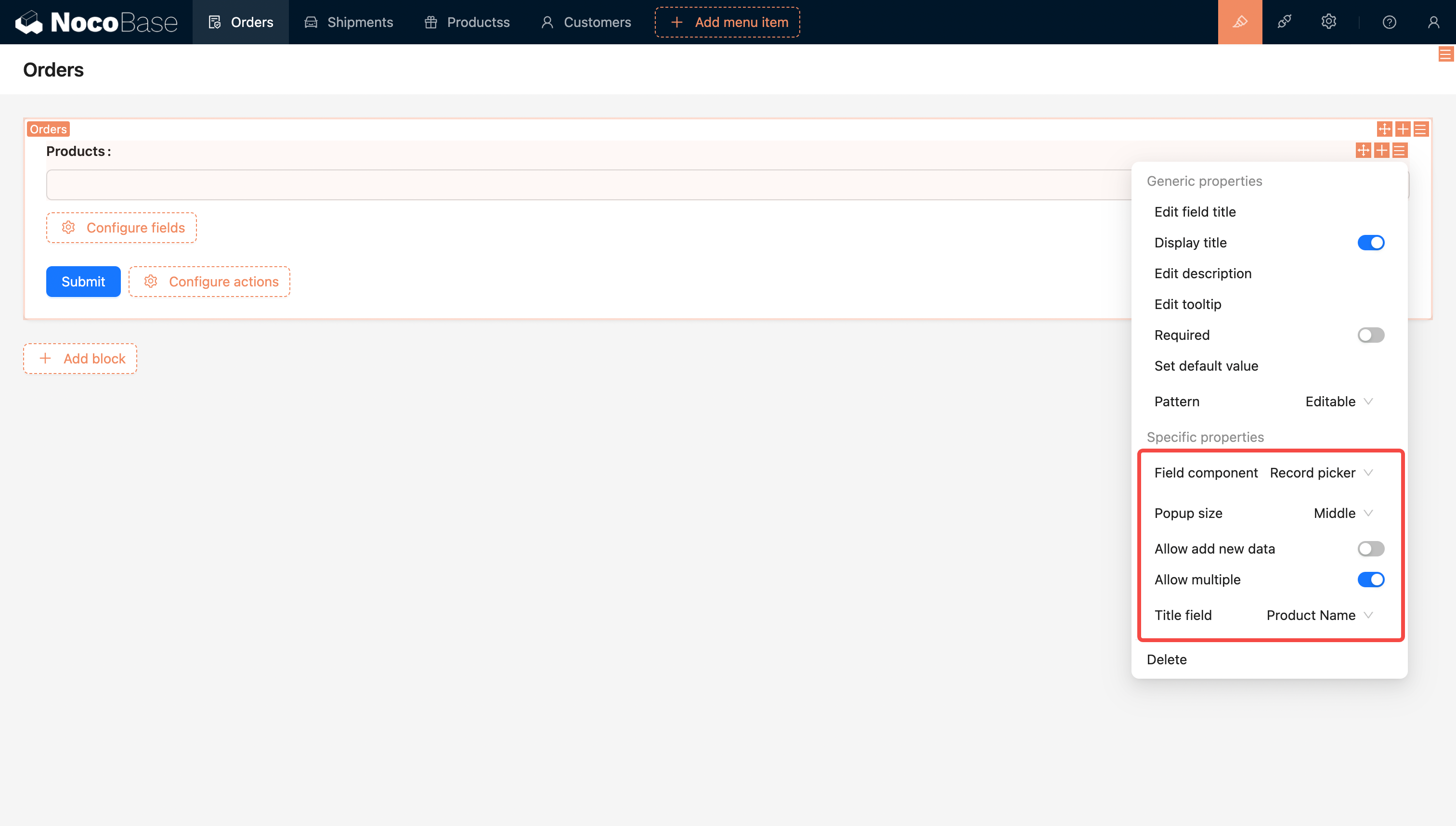Open the settings gear in top bar
Viewport: 1456px width, 826px height.
point(1328,22)
